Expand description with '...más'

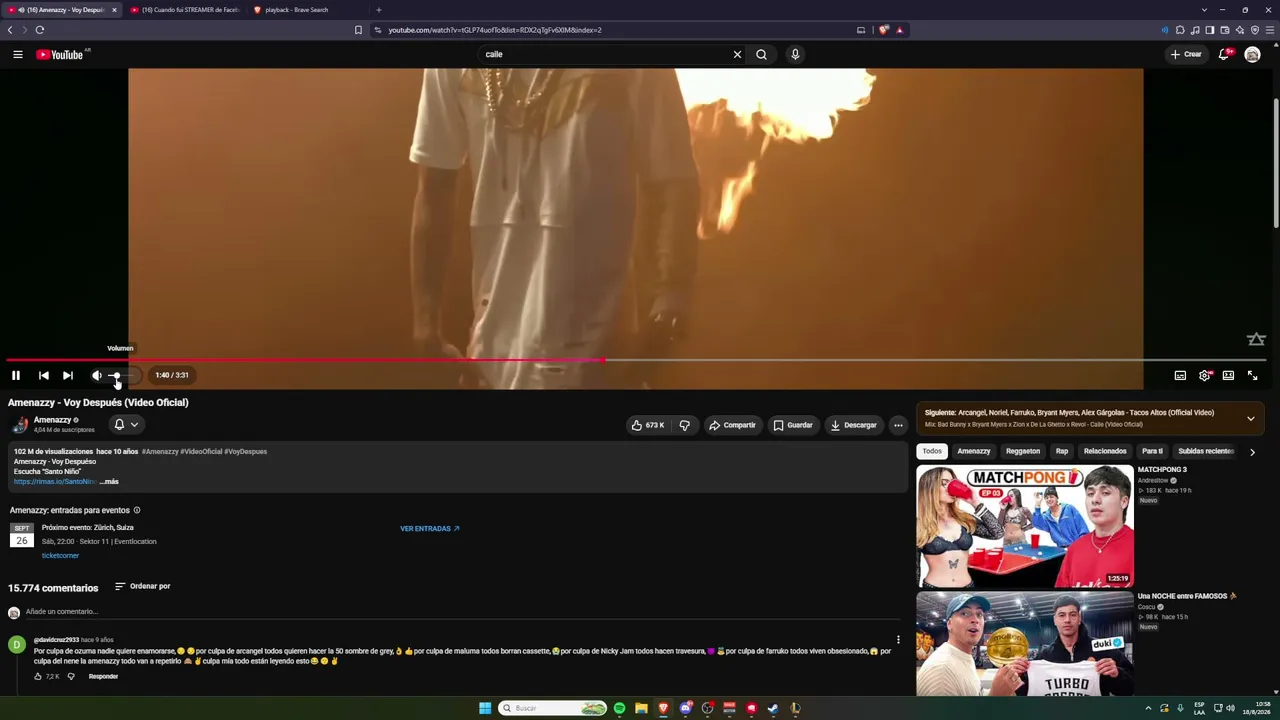109,482
